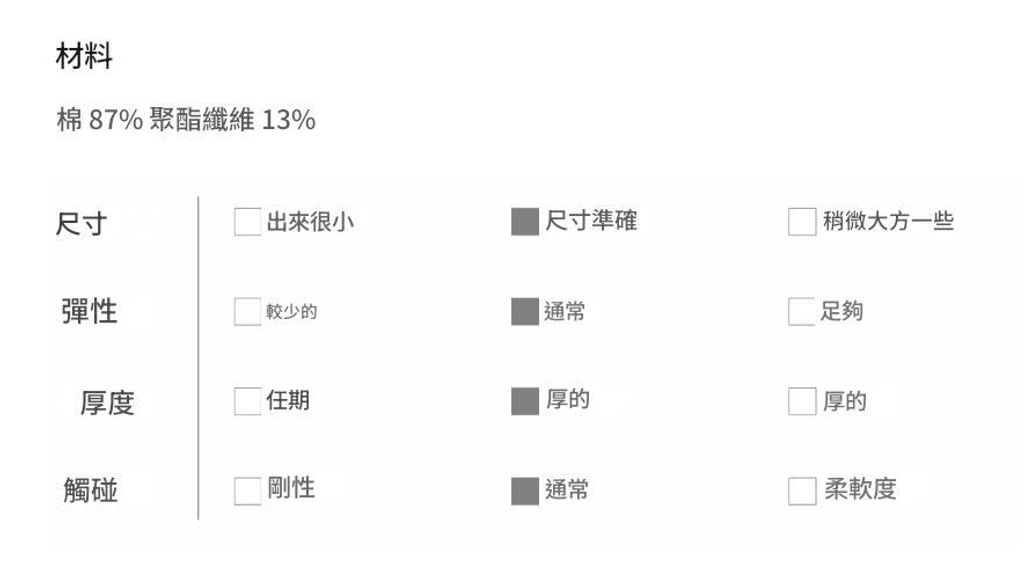The width and height of the screenshot is (1024, 566).
Task: Click the 觸碰 row label
Action: 90,491
